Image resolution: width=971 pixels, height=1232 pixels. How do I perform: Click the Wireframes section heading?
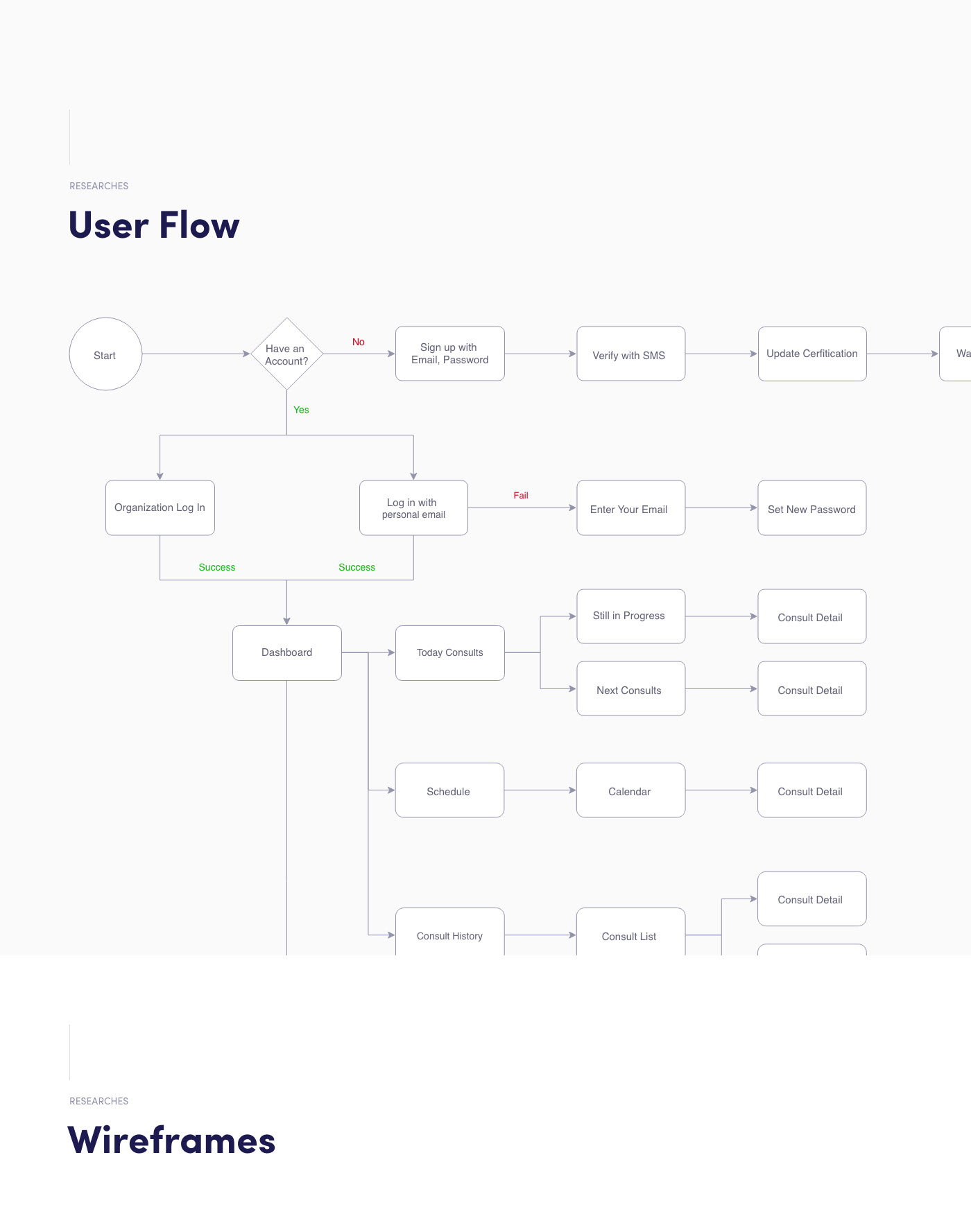coord(171,1140)
